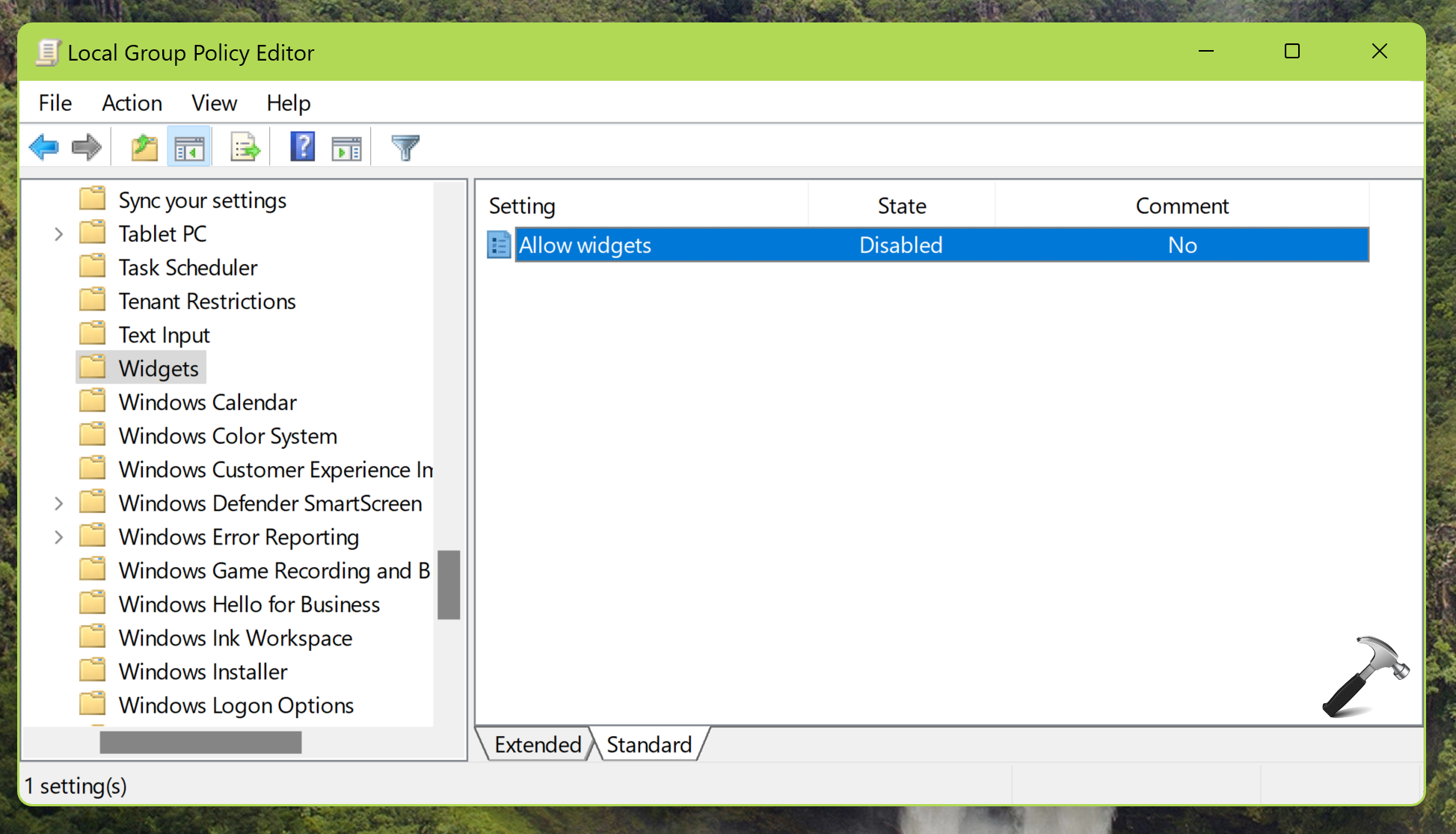Switch to the Standard tab
This screenshot has height=834, width=1456.
tap(648, 745)
